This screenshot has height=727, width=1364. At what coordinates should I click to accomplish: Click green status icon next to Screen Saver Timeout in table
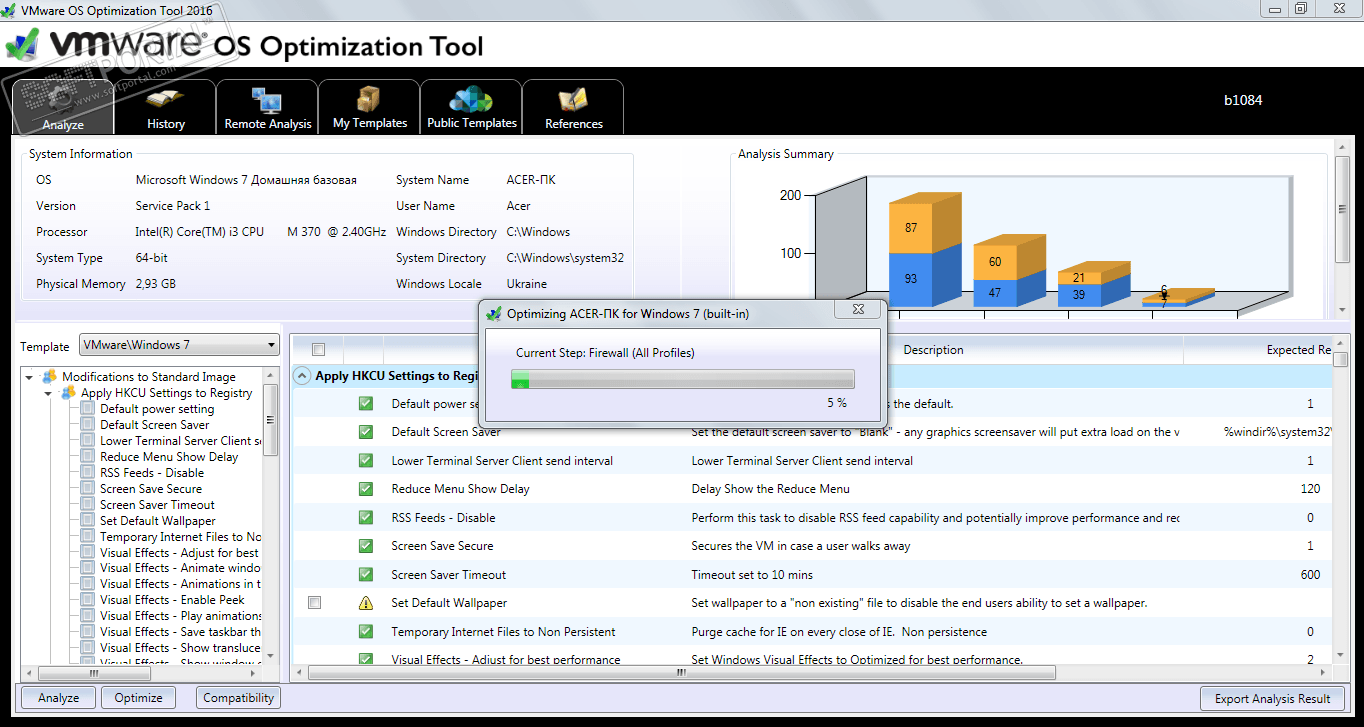coord(366,575)
